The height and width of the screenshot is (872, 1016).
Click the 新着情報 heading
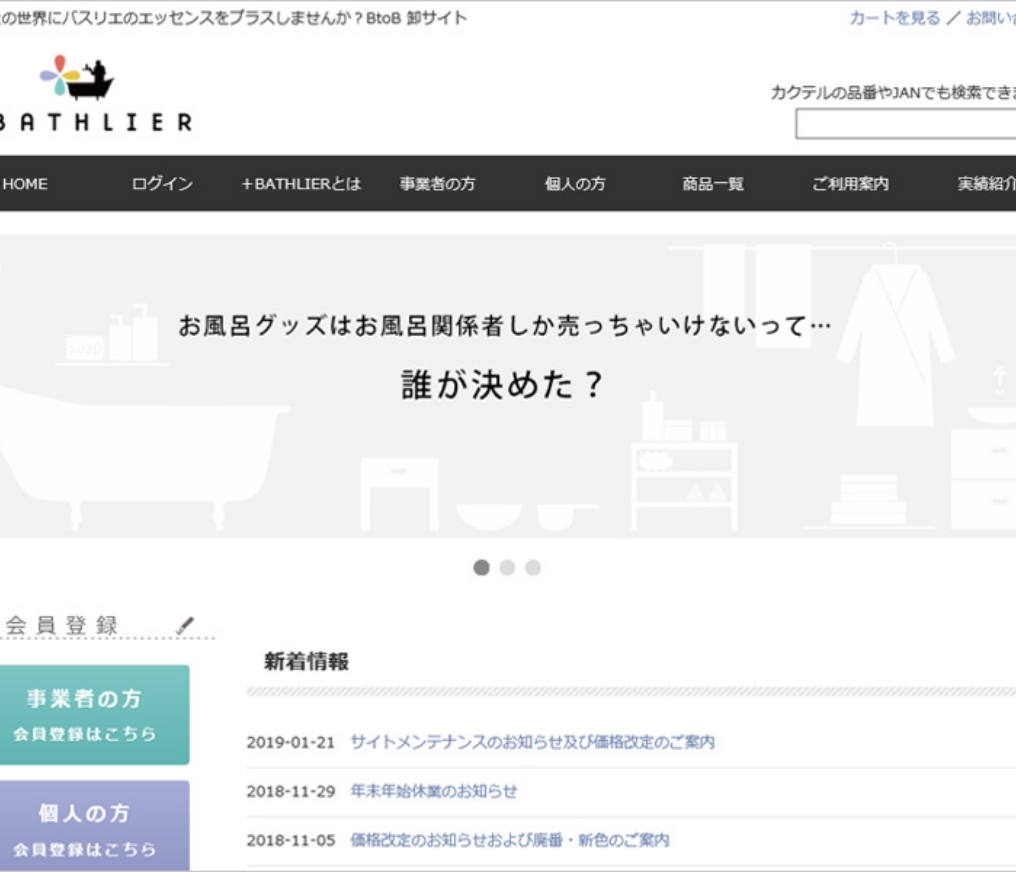306,661
